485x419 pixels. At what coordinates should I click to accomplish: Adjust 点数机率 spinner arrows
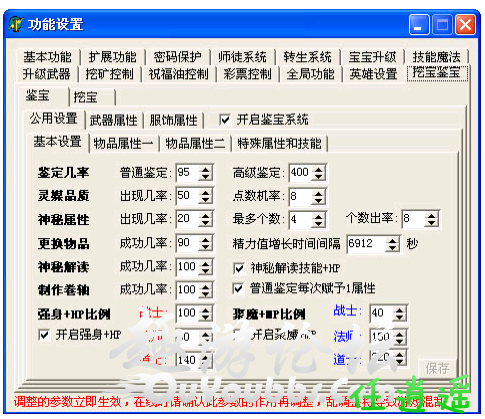click(x=319, y=196)
